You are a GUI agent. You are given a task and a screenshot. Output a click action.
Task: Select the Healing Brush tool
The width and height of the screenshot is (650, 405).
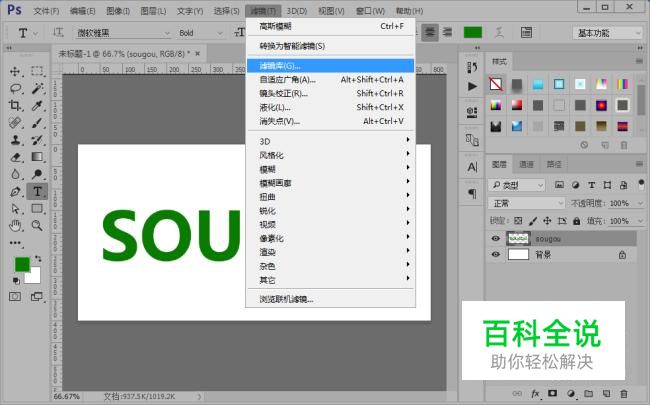coord(15,123)
